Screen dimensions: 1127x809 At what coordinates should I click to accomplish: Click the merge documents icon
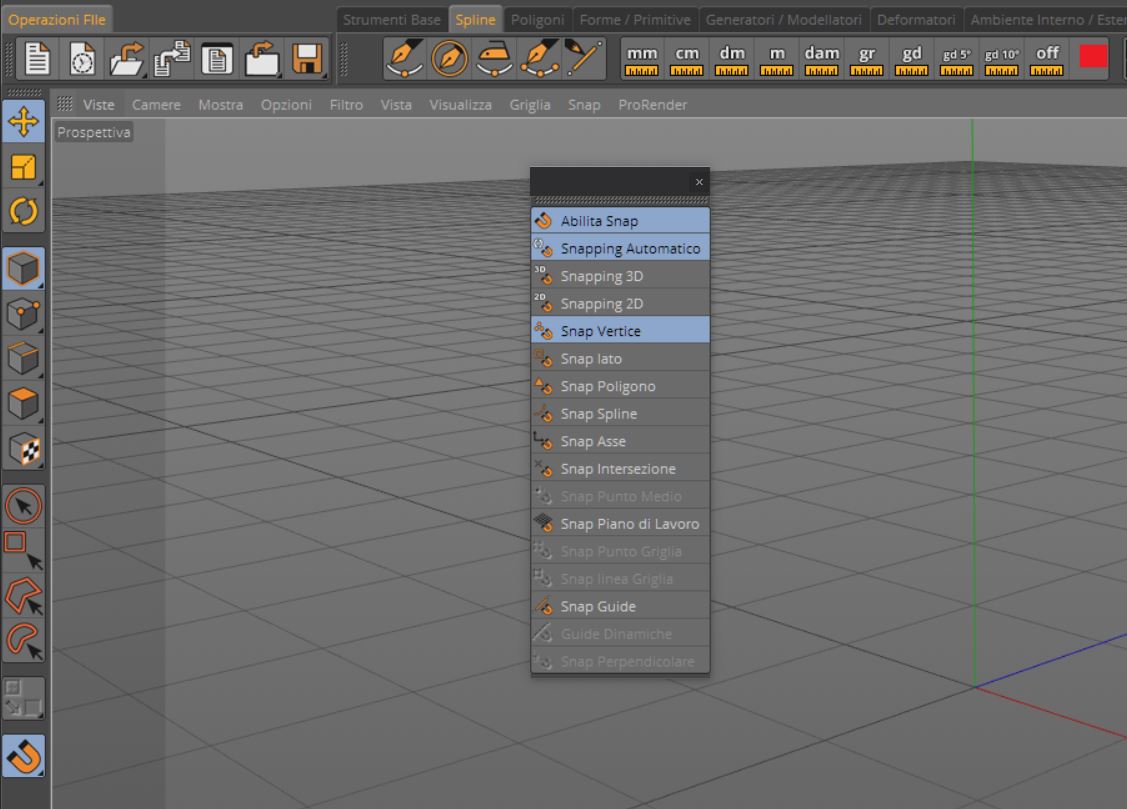pyautogui.click(x=172, y=59)
